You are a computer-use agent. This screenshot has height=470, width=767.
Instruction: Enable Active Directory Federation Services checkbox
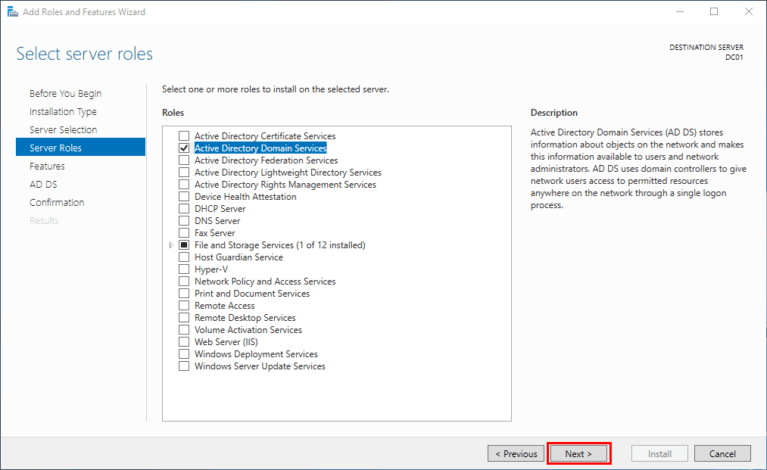[184, 160]
